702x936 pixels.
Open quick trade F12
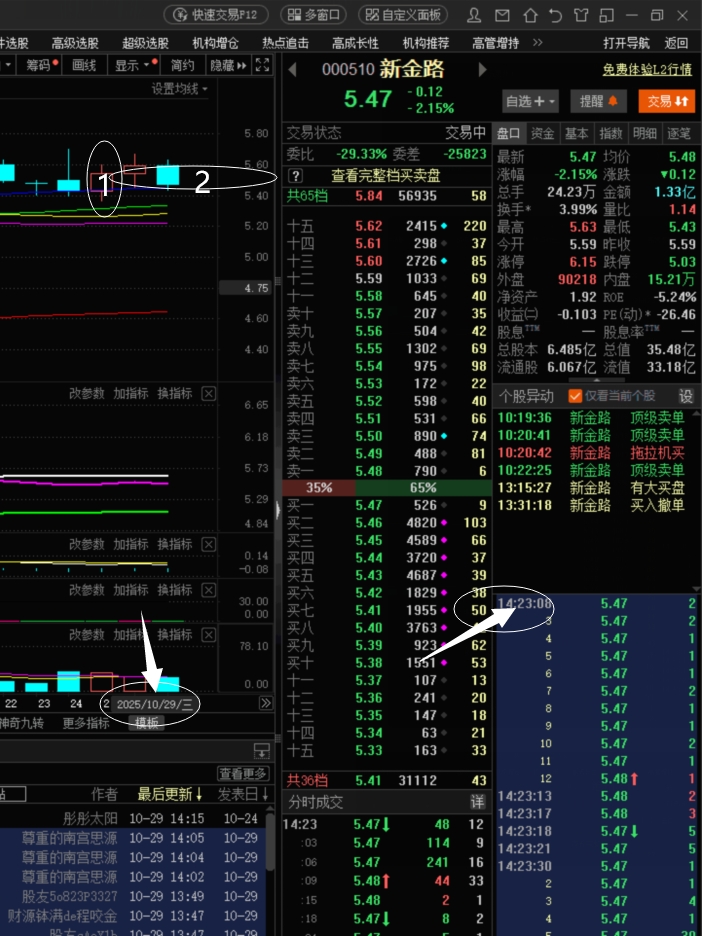coord(216,14)
